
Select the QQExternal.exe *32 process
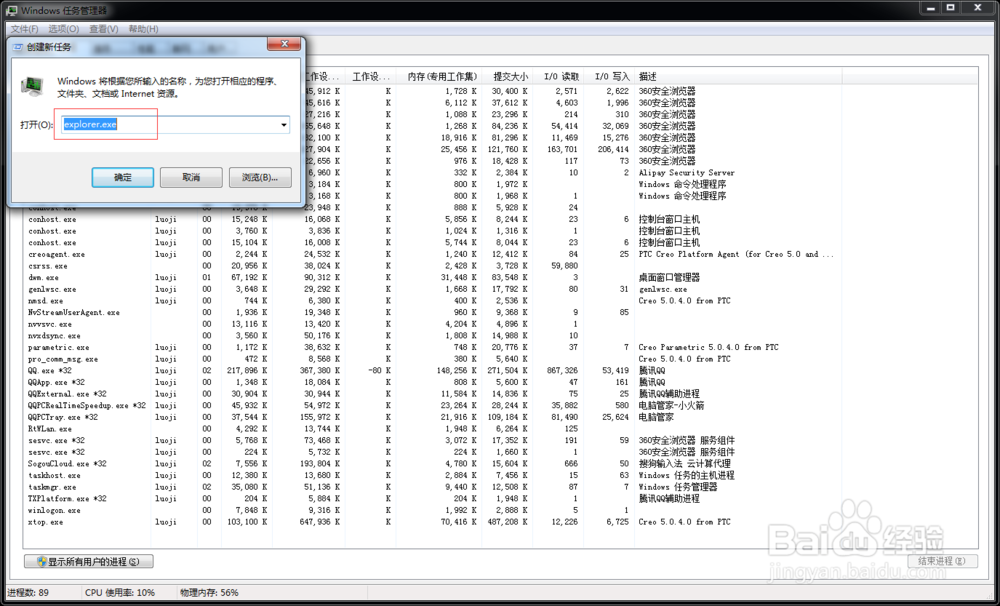pyautogui.click(x=67, y=394)
